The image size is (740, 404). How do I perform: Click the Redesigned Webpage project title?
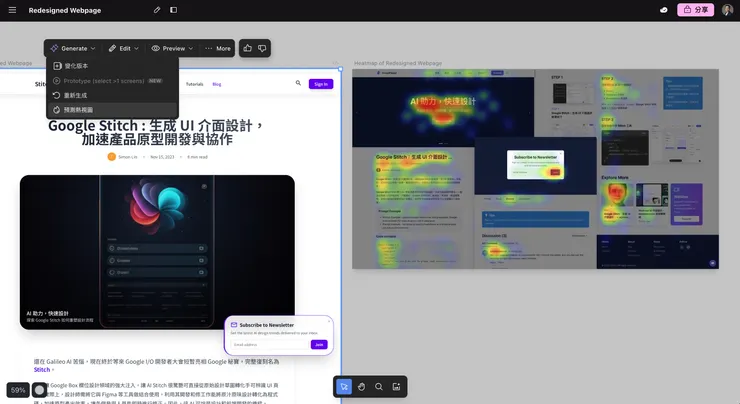coord(65,10)
